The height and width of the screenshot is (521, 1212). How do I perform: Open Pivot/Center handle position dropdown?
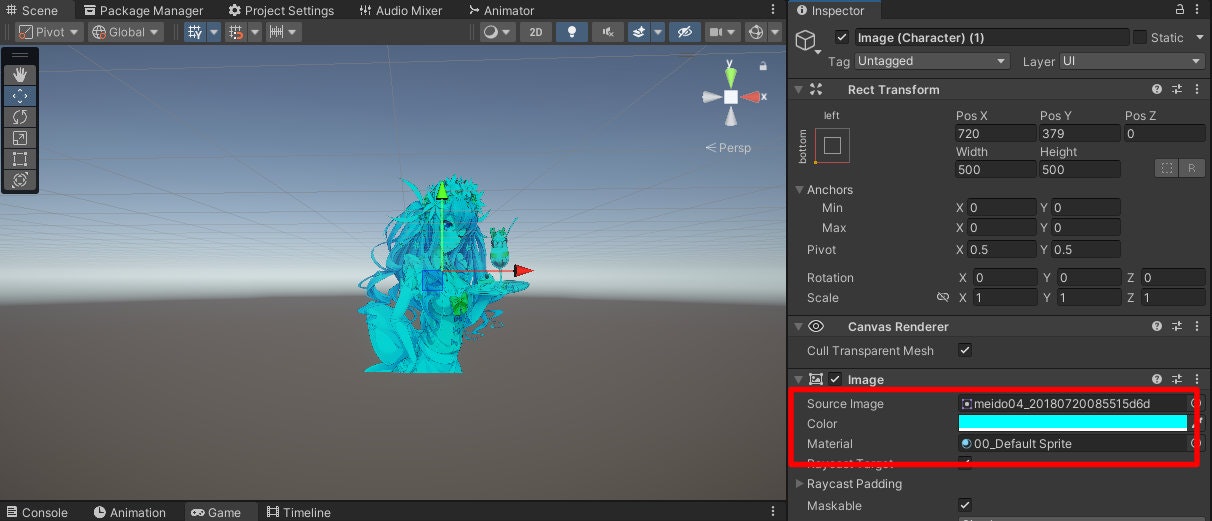pos(48,32)
